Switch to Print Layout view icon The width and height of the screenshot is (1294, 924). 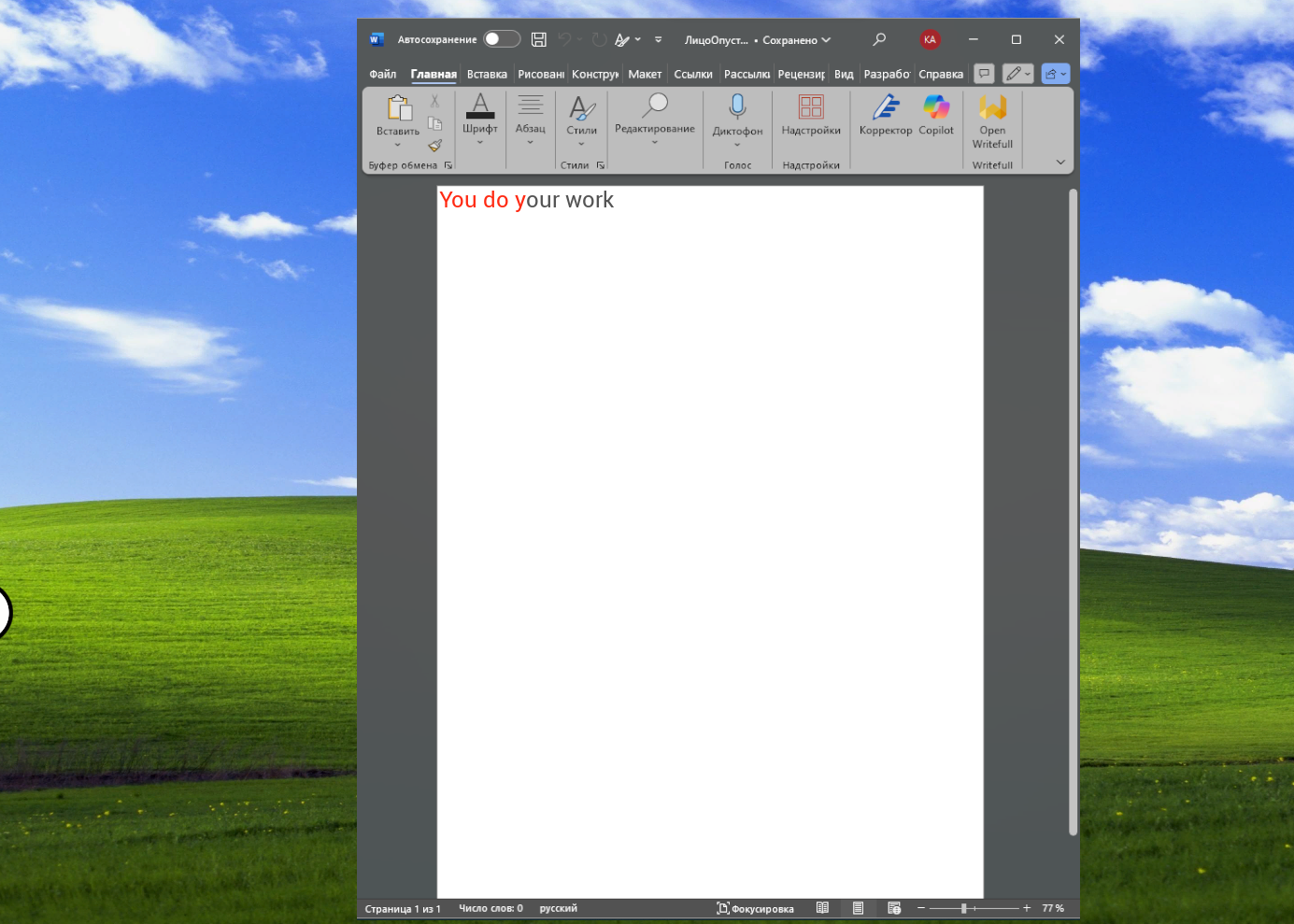pyautogui.click(x=858, y=908)
